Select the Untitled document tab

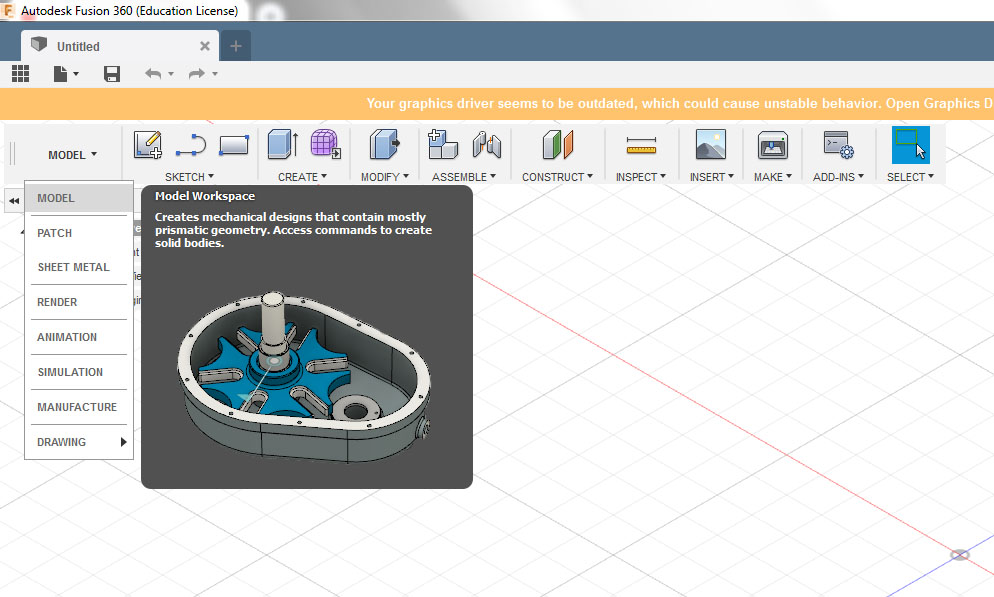click(120, 46)
